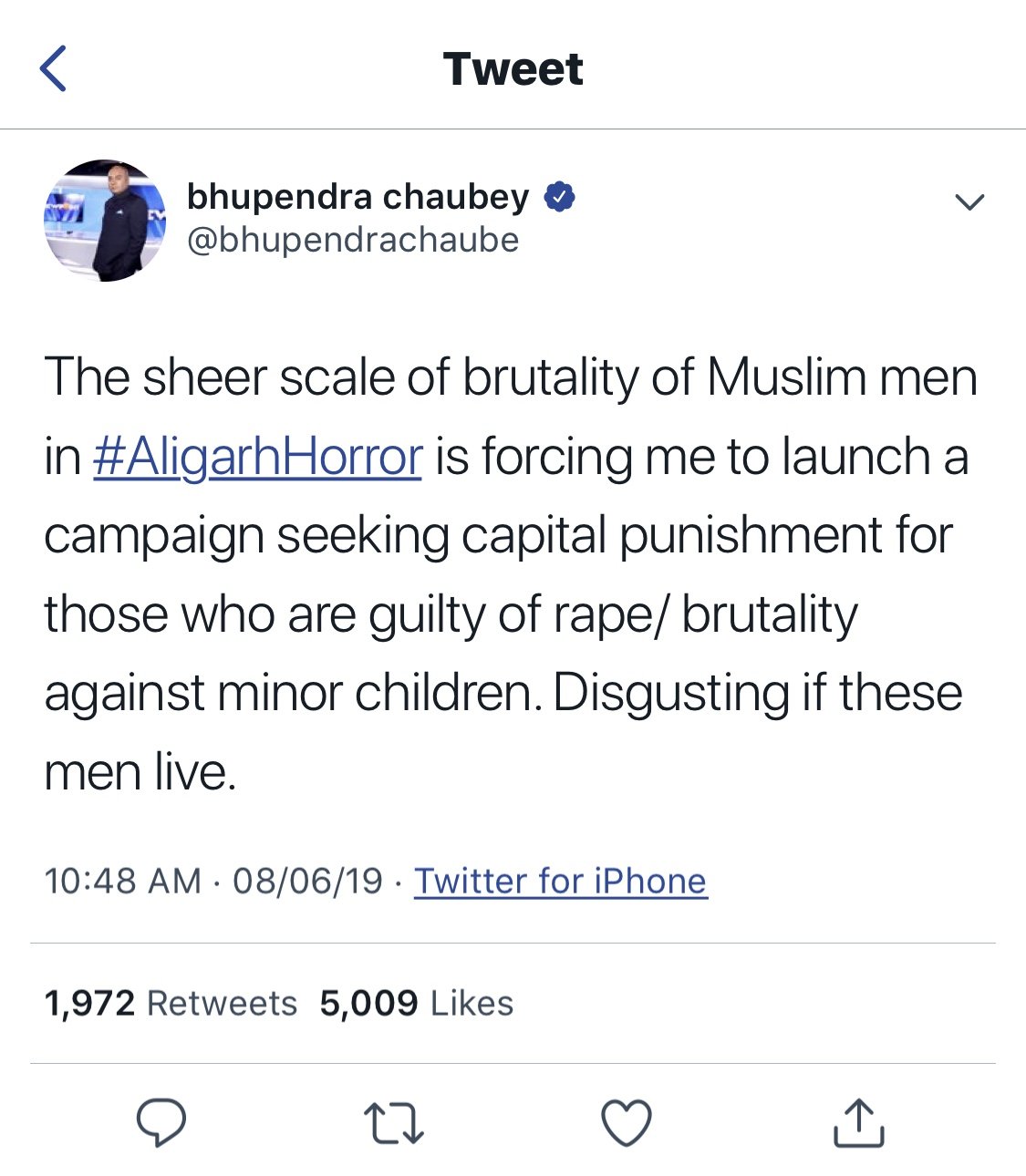Viewport: 1026px width, 1176px height.
Task: Tap the @bhupendrachaube handle
Action: click(x=353, y=241)
